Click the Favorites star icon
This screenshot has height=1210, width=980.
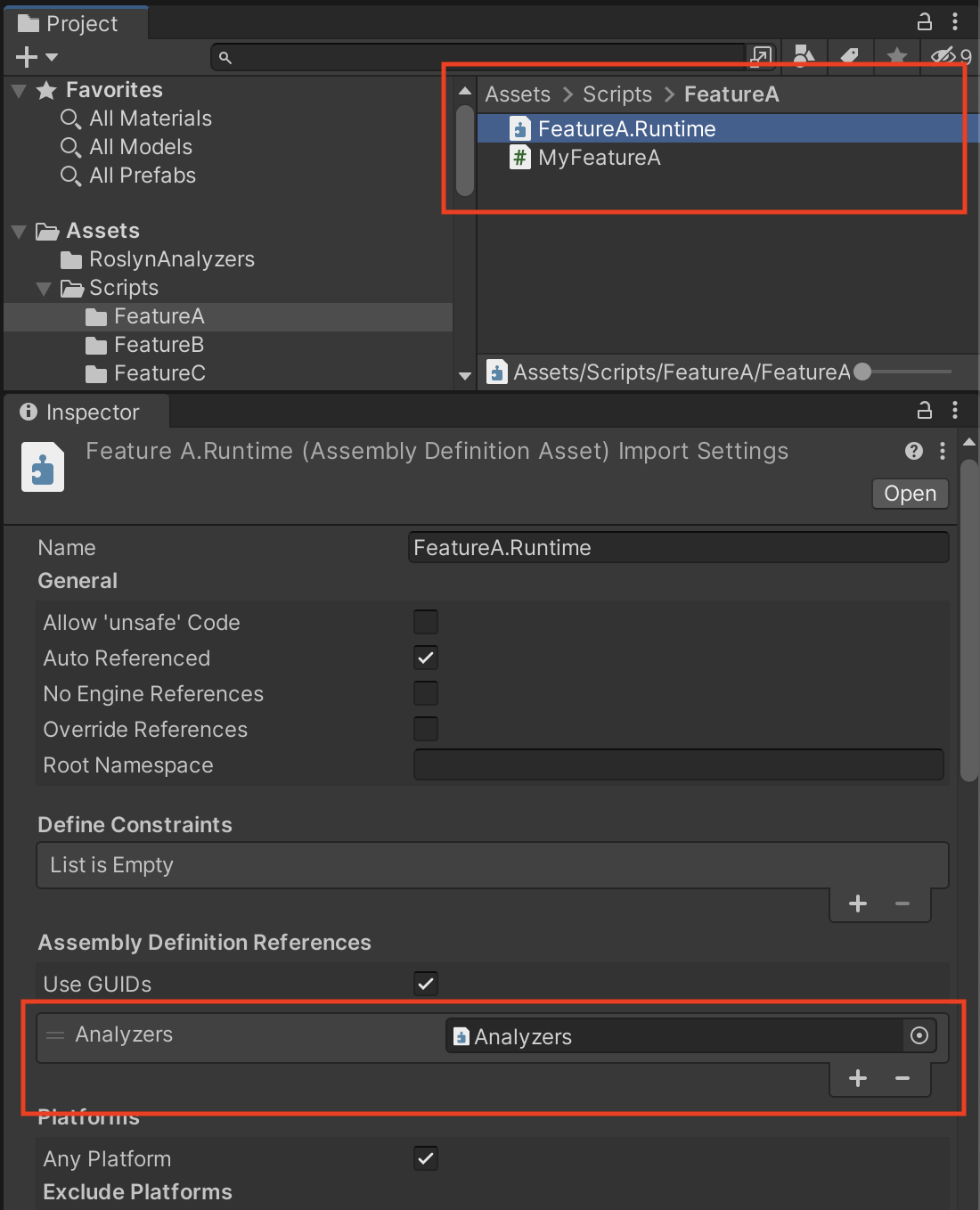[46, 90]
